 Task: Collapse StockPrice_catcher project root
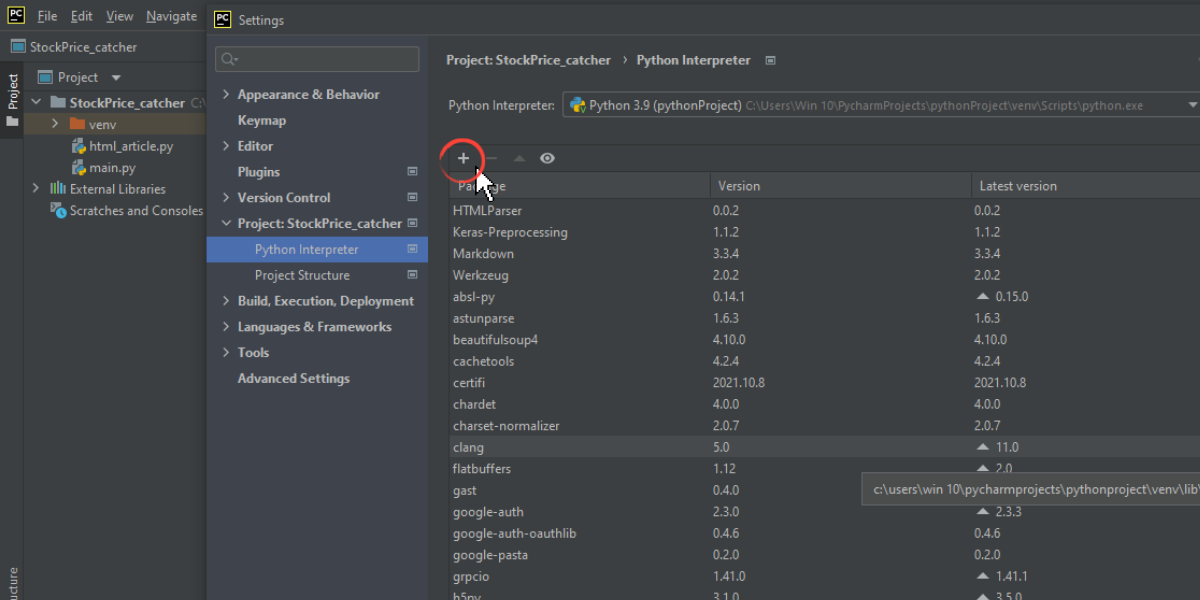click(x=37, y=103)
